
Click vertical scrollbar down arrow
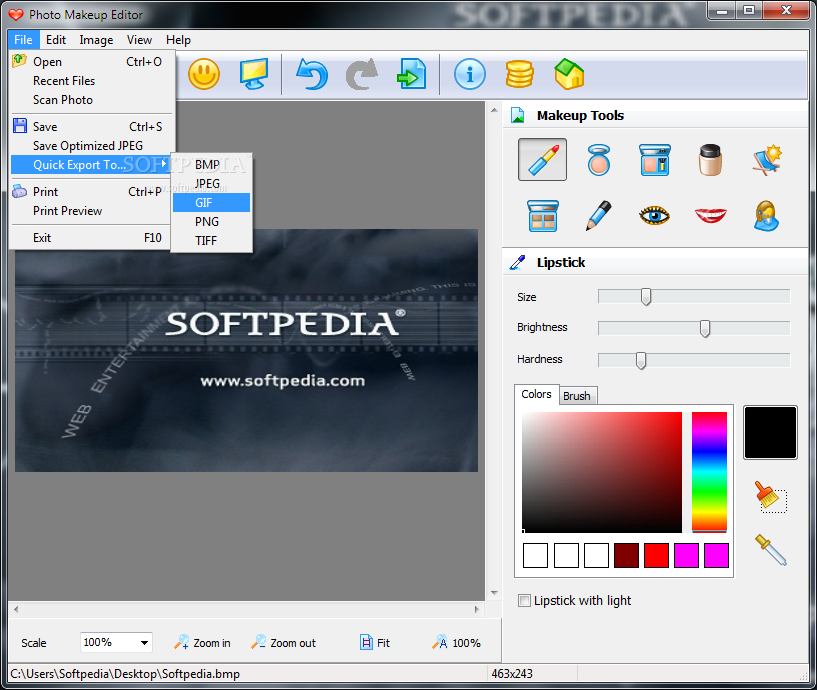[494, 593]
